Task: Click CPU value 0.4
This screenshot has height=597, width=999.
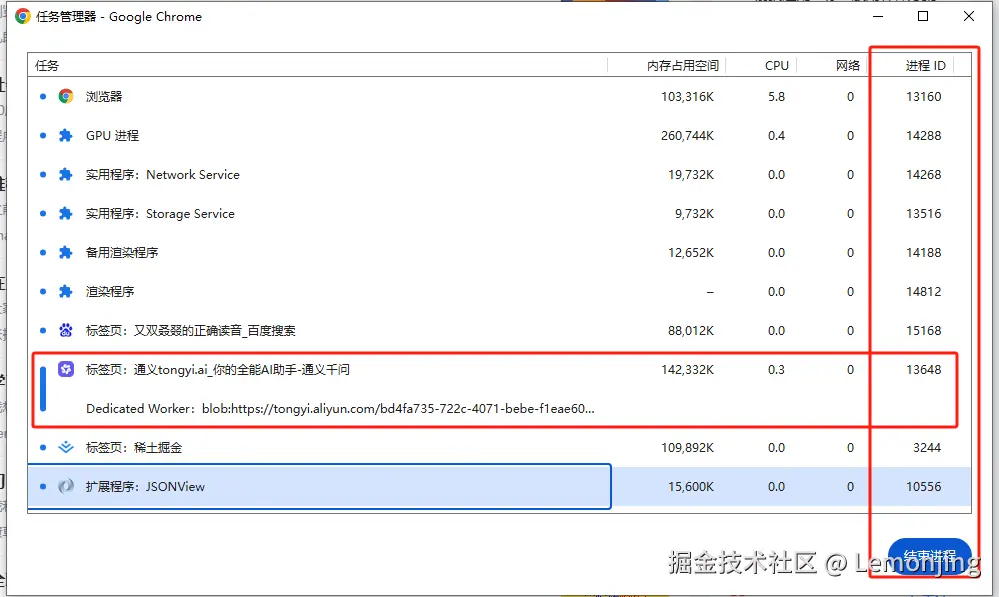Action: click(776, 135)
